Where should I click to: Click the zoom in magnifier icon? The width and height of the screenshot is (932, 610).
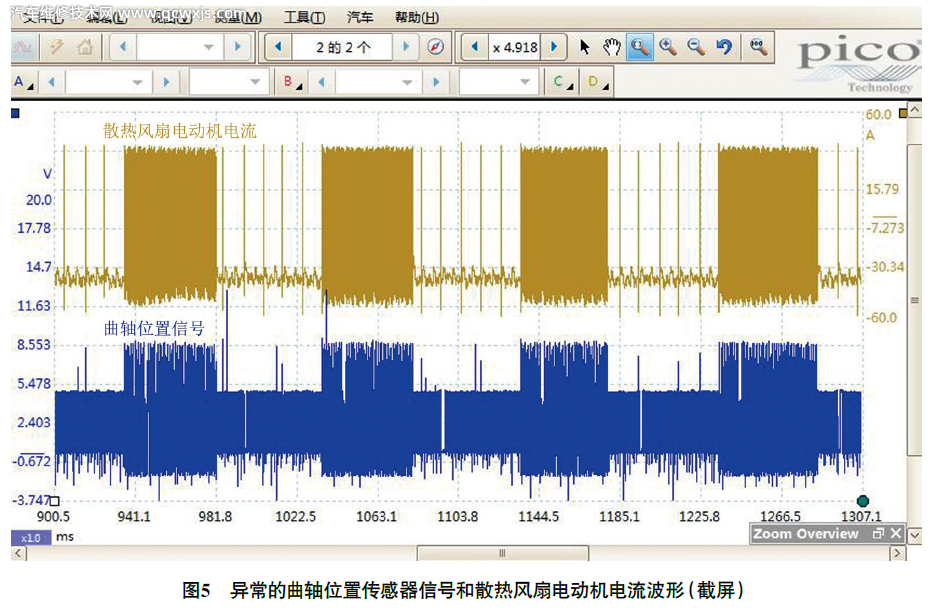tap(667, 47)
